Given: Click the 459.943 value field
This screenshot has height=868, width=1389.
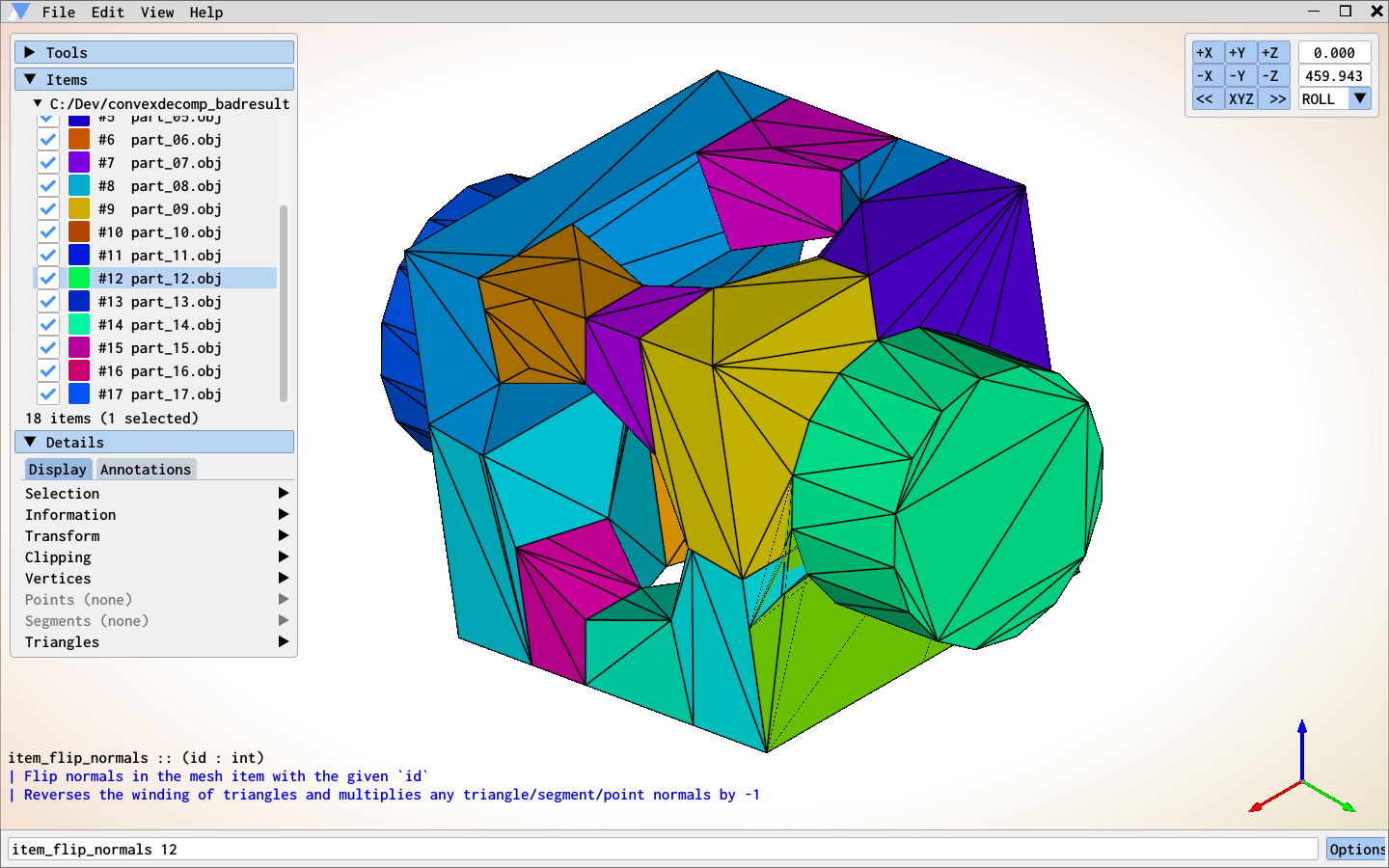Looking at the screenshot, I should pyautogui.click(x=1334, y=76).
